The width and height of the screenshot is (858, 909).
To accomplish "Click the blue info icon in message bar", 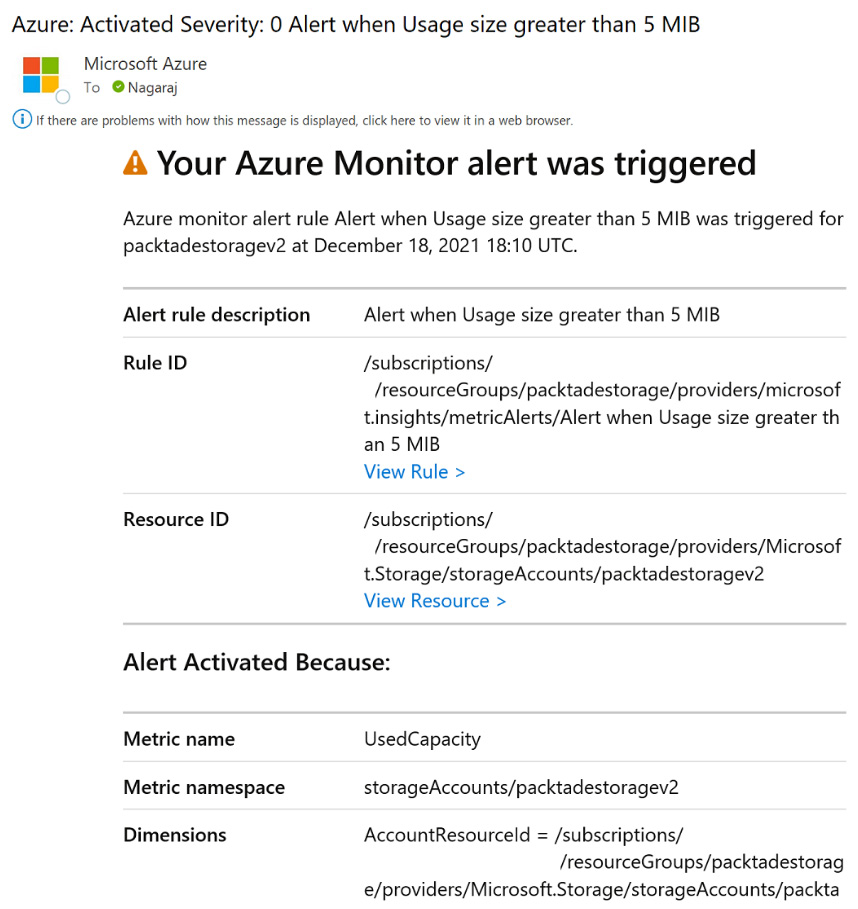I will 22,120.
